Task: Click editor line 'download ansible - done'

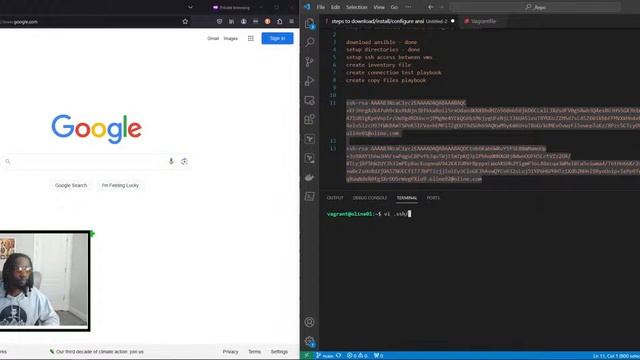Action: pyautogui.click(x=382, y=42)
